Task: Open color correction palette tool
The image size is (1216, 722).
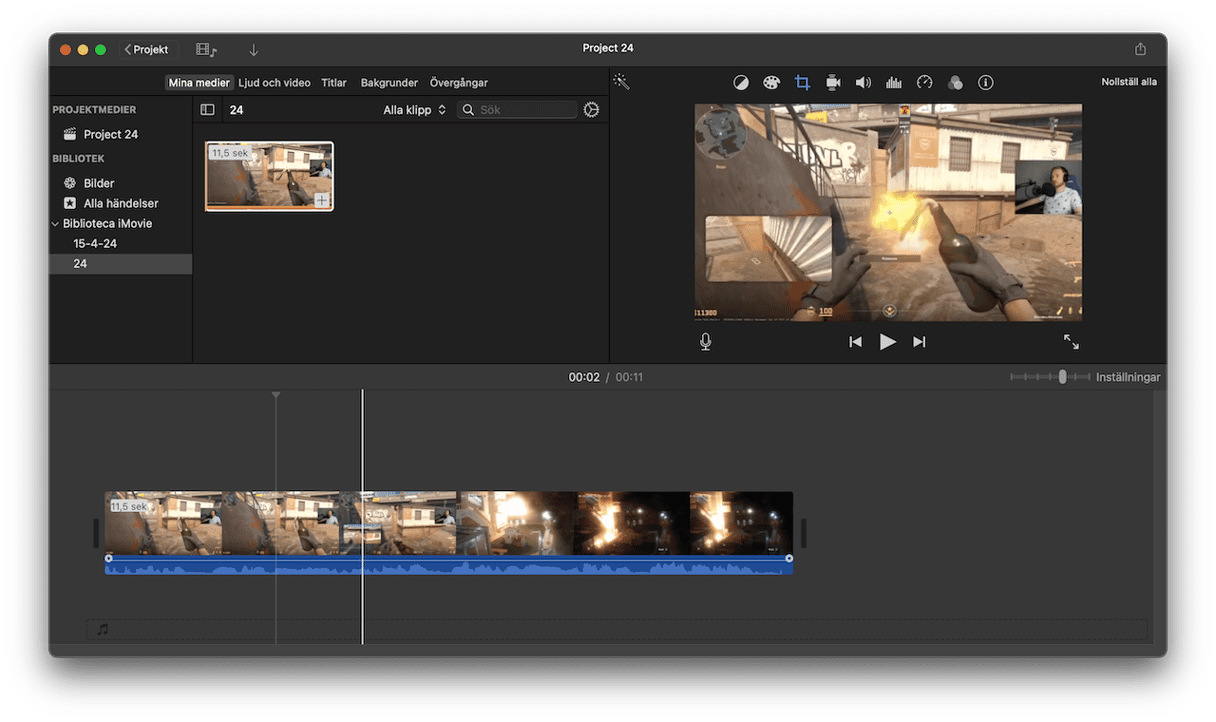Action: pyautogui.click(x=771, y=82)
